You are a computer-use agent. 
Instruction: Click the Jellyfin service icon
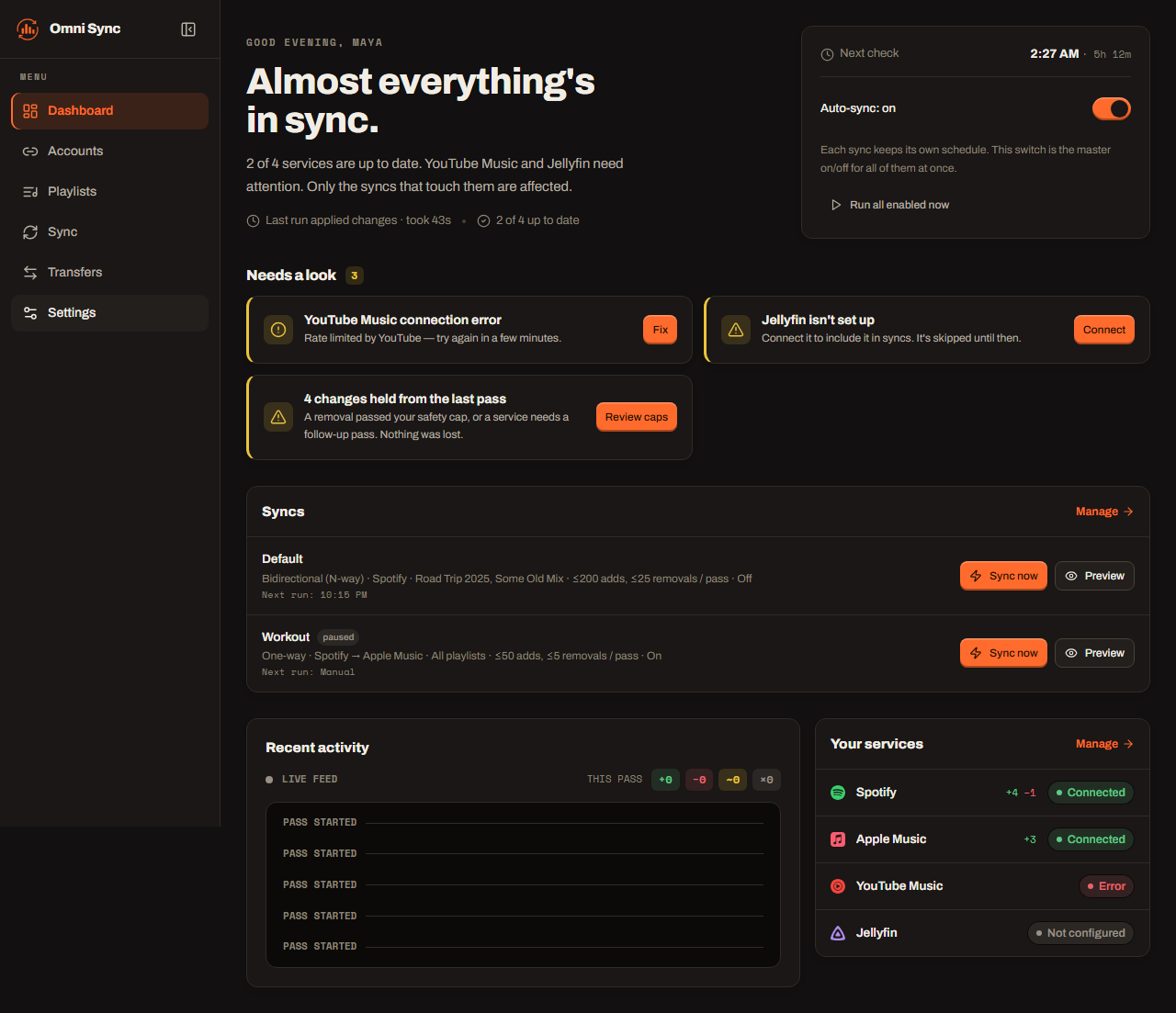pyautogui.click(x=838, y=933)
